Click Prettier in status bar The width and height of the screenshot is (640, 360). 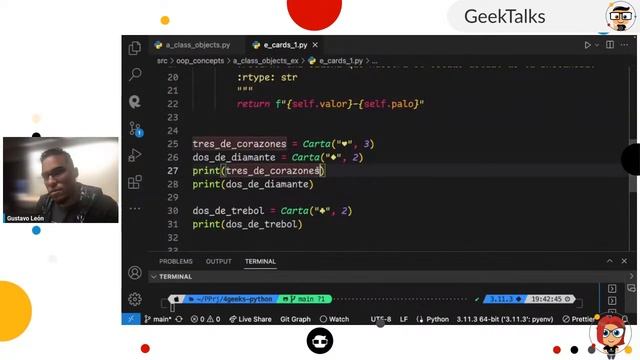pos(580,319)
